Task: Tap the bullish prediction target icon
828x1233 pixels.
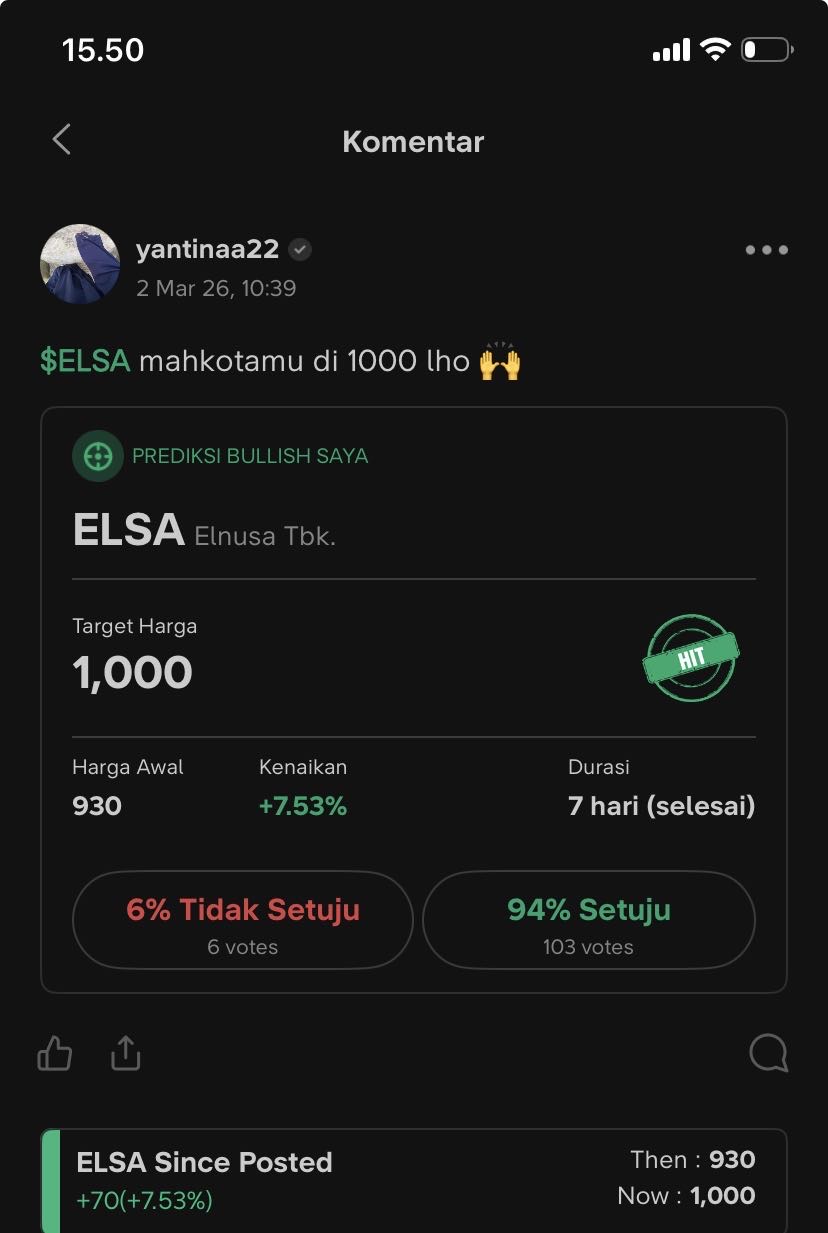Action: [97, 456]
